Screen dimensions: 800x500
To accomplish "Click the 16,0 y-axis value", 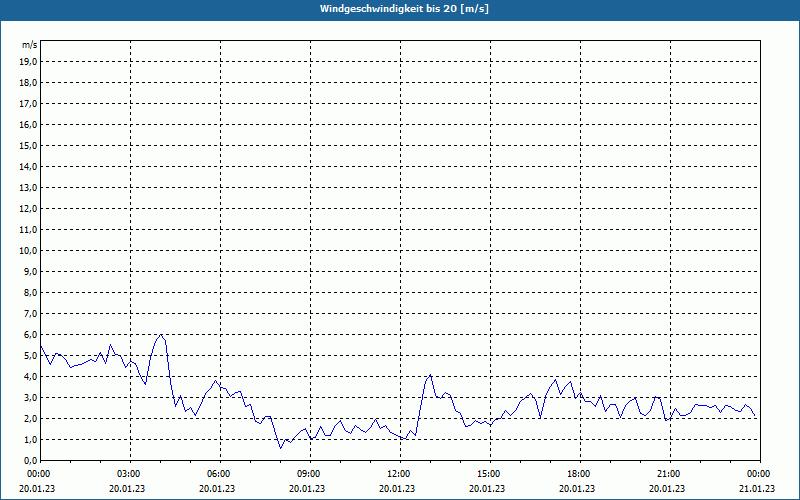I will point(28,124).
